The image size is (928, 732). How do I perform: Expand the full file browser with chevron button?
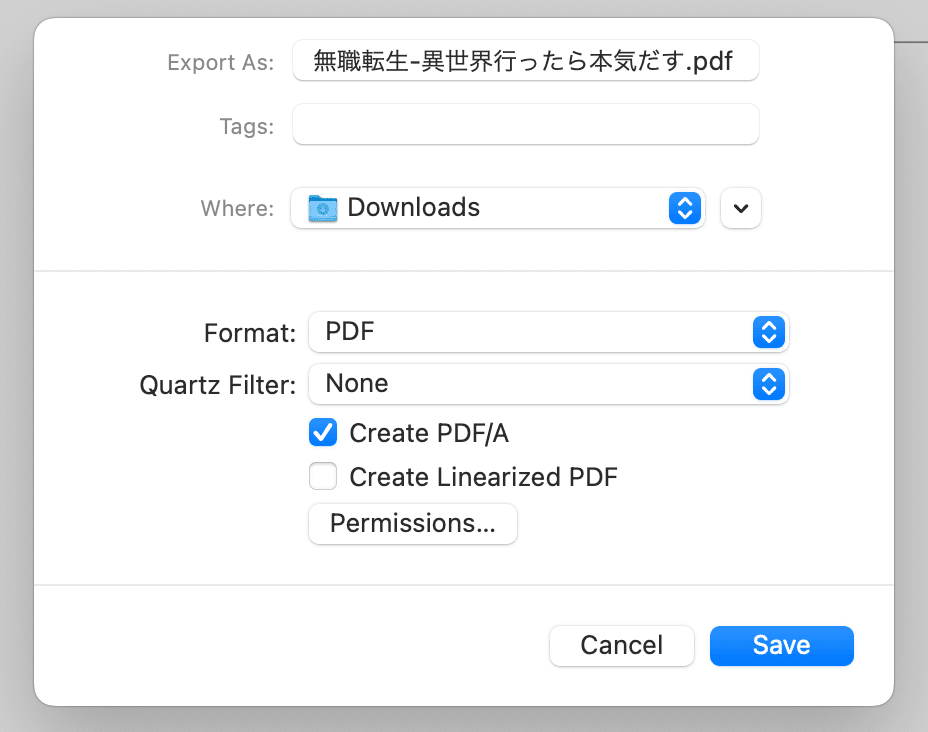coord(741,208)
